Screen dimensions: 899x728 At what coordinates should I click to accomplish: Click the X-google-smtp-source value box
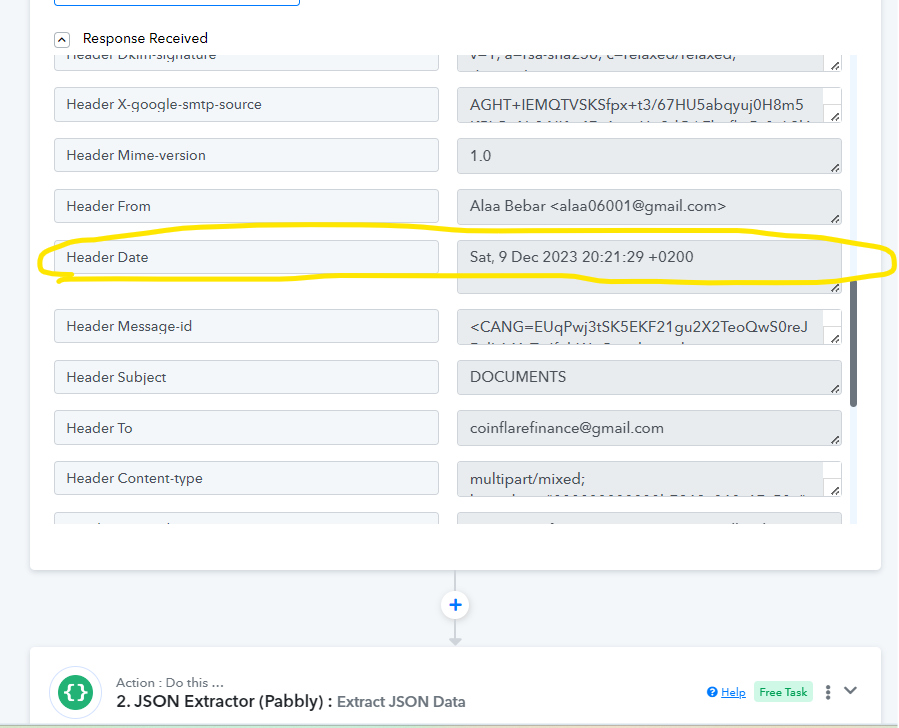649,105
